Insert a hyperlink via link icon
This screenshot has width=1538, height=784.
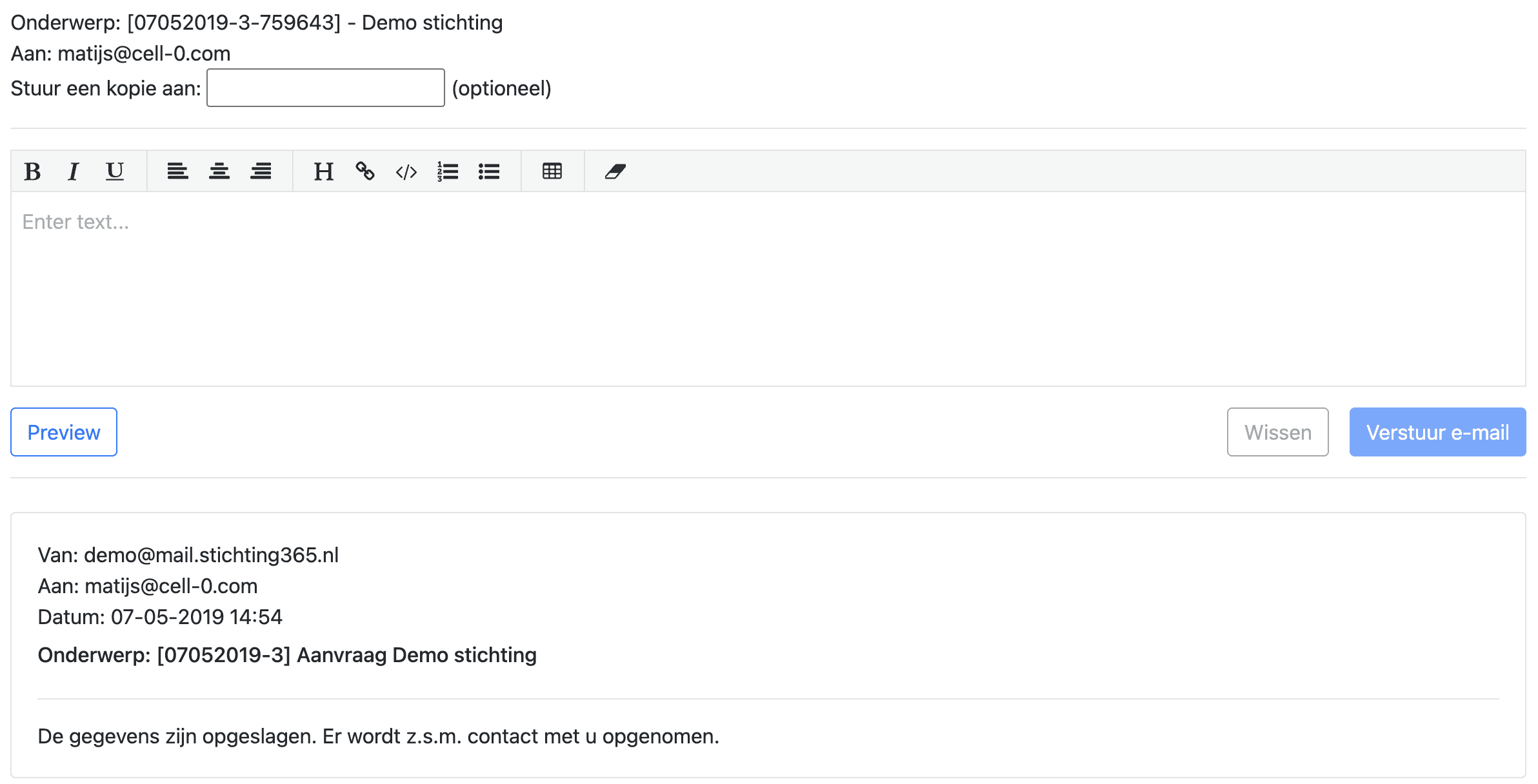coord(365,171)
